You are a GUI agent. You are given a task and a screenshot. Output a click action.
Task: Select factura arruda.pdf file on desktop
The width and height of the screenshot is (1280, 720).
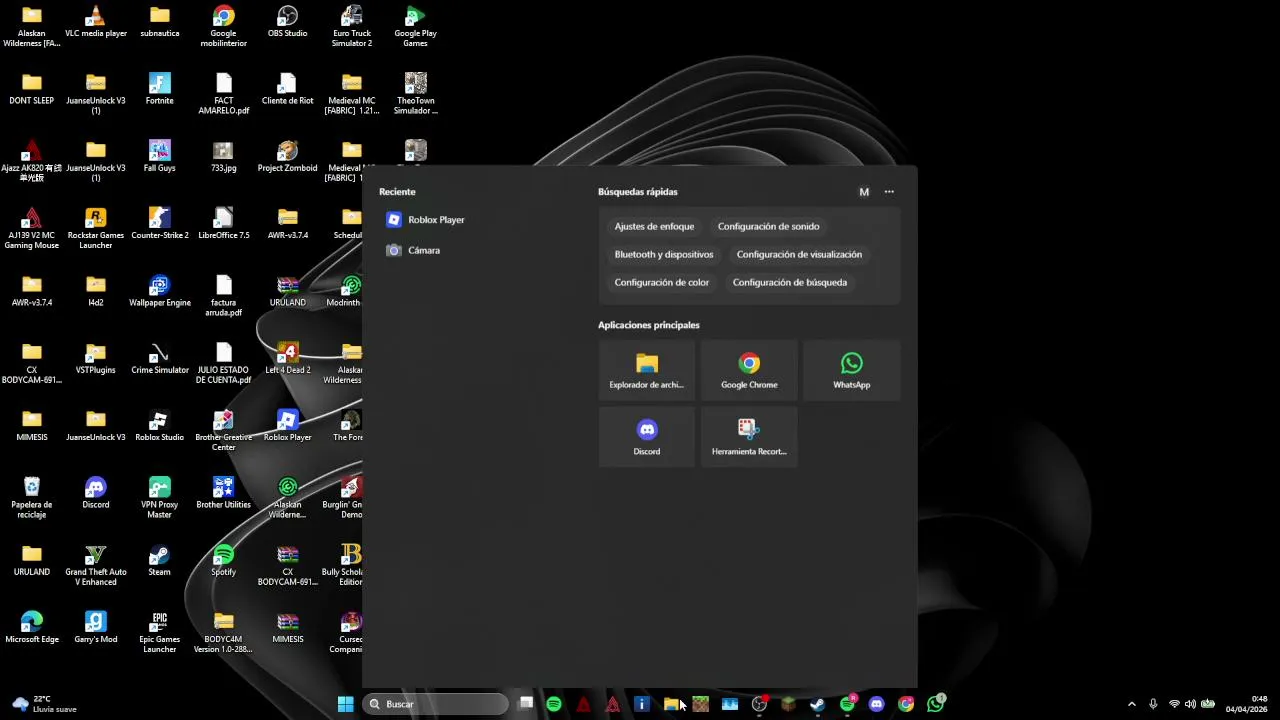point(224,296)
